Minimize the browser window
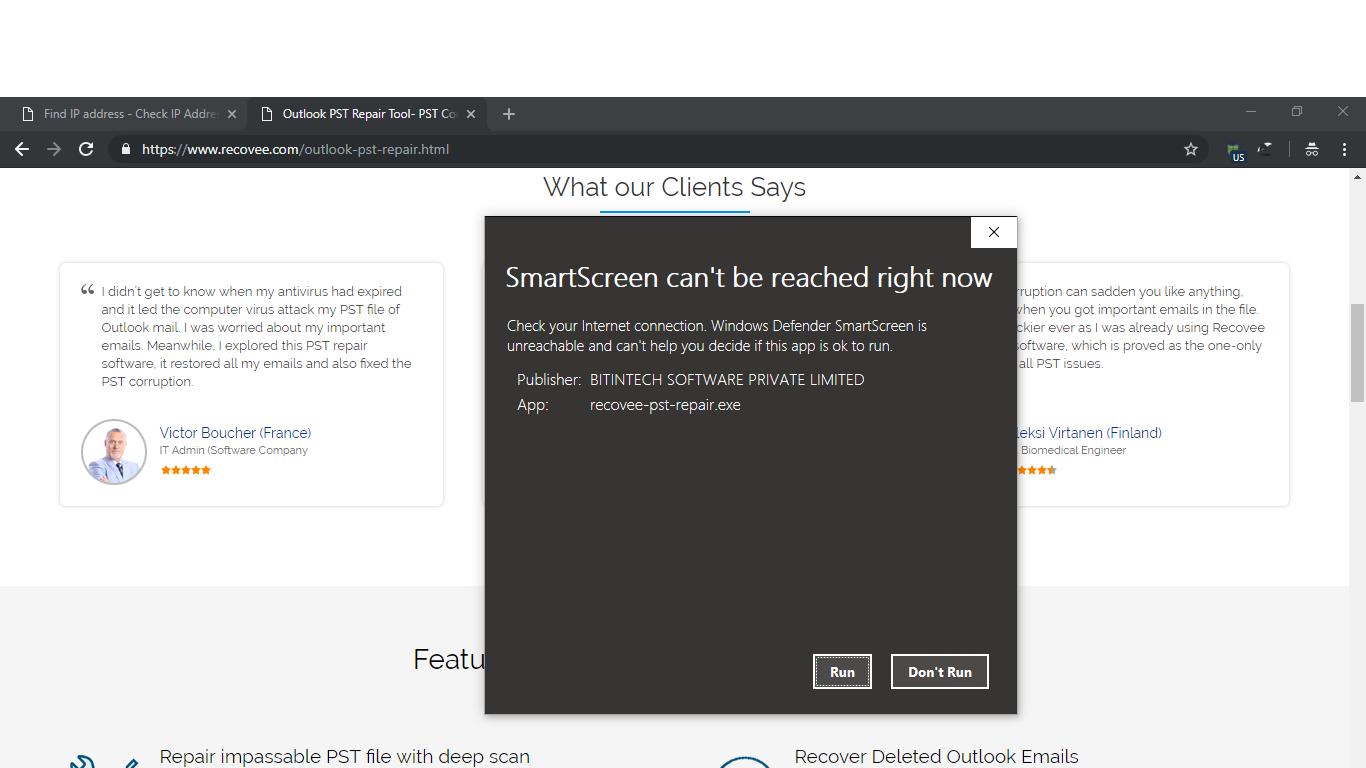 click(x=1251, y=111)
